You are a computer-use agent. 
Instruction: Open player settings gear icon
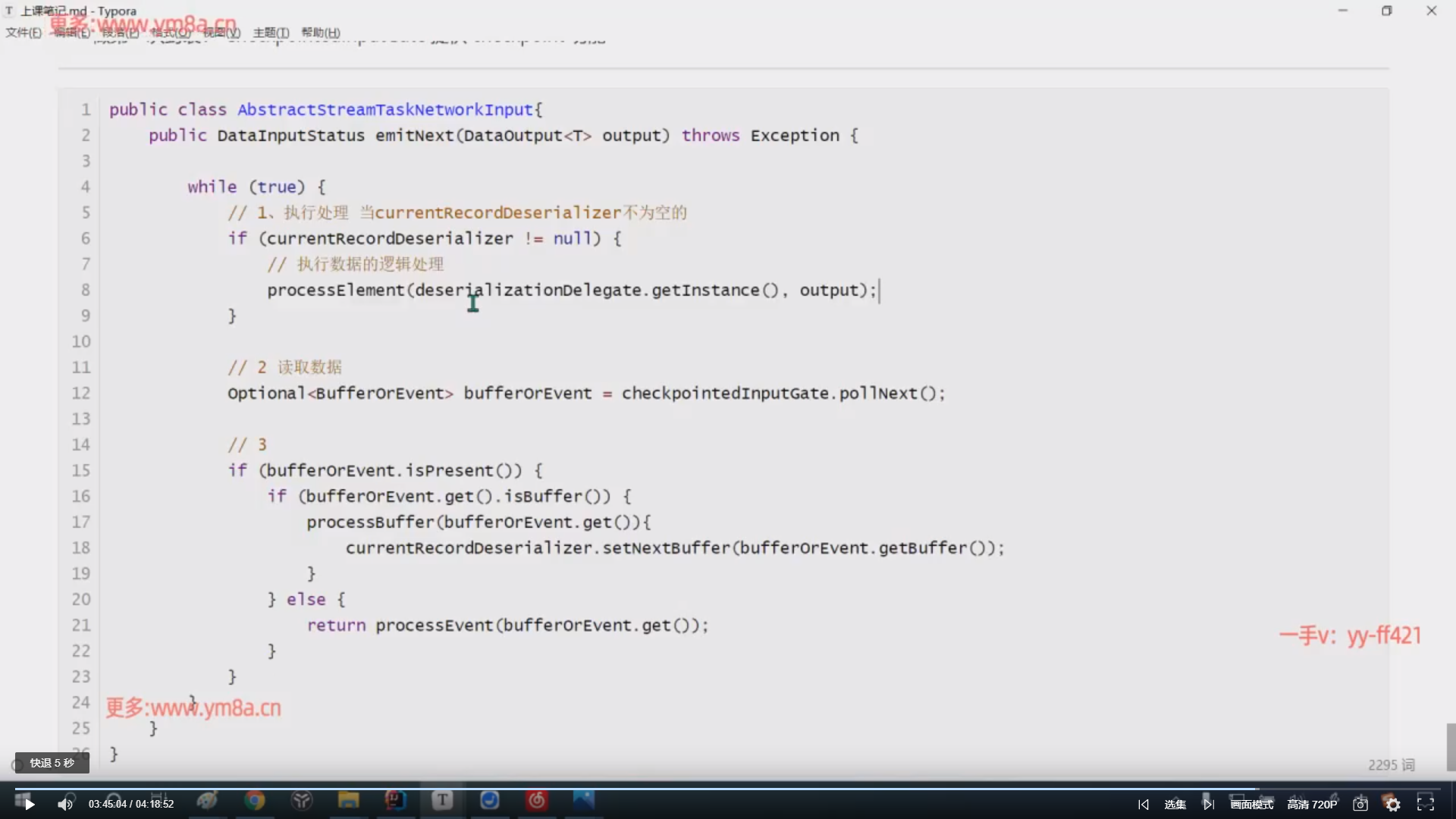tap(1393, 805)
